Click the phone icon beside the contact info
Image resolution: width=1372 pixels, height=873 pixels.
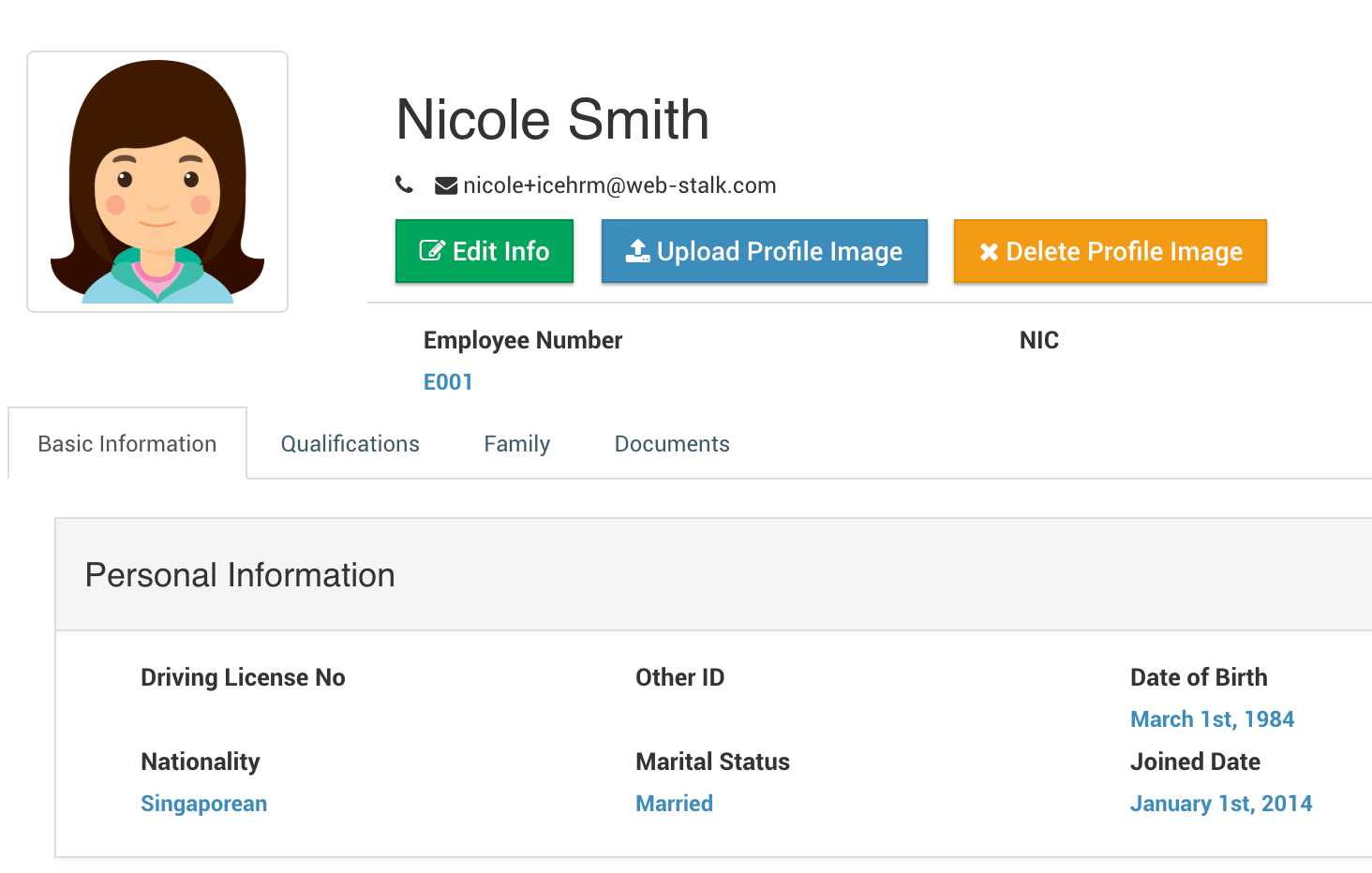tap(404, 184)
